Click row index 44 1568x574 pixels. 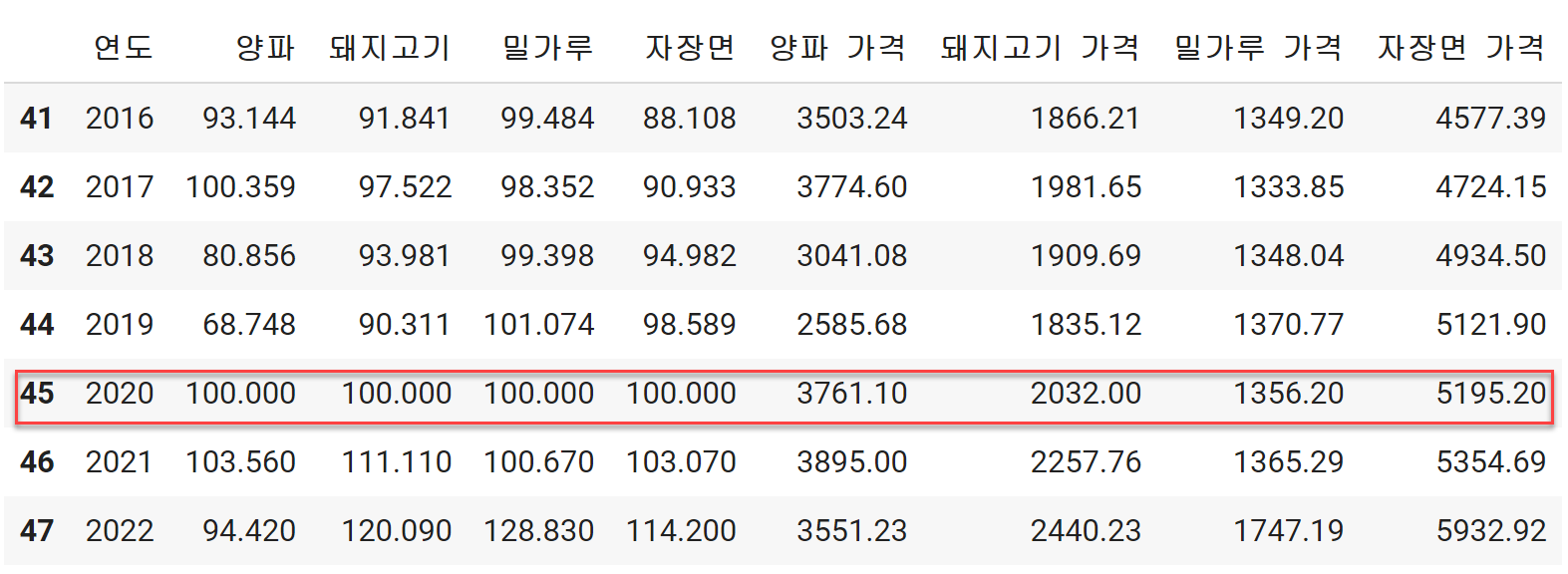(37, 325)
